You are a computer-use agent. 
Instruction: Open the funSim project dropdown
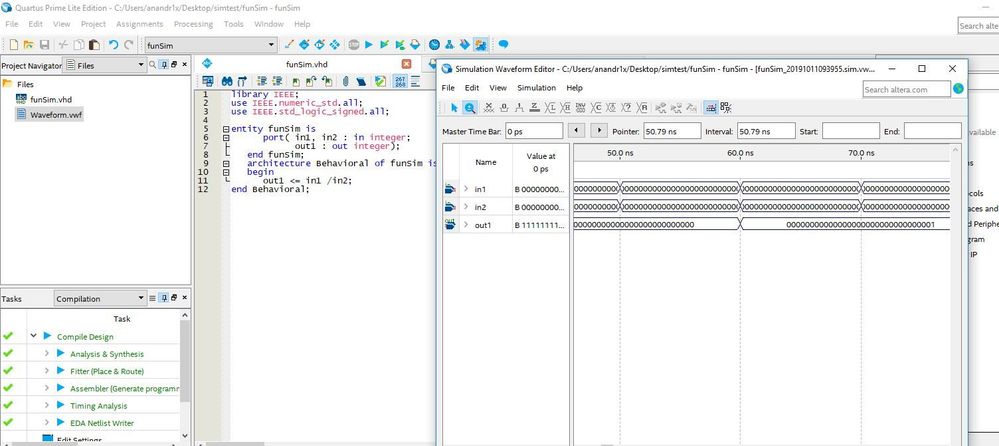point(271,45)
